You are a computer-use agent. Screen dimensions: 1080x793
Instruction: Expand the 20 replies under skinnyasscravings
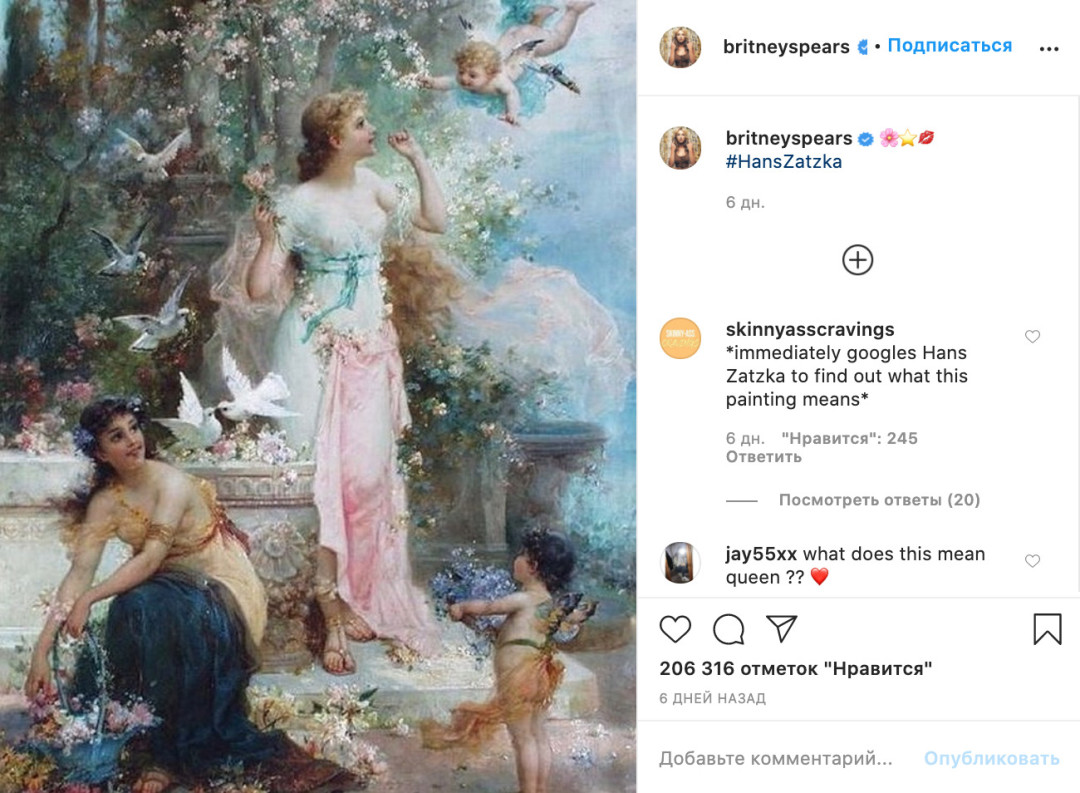click(879, 500)
